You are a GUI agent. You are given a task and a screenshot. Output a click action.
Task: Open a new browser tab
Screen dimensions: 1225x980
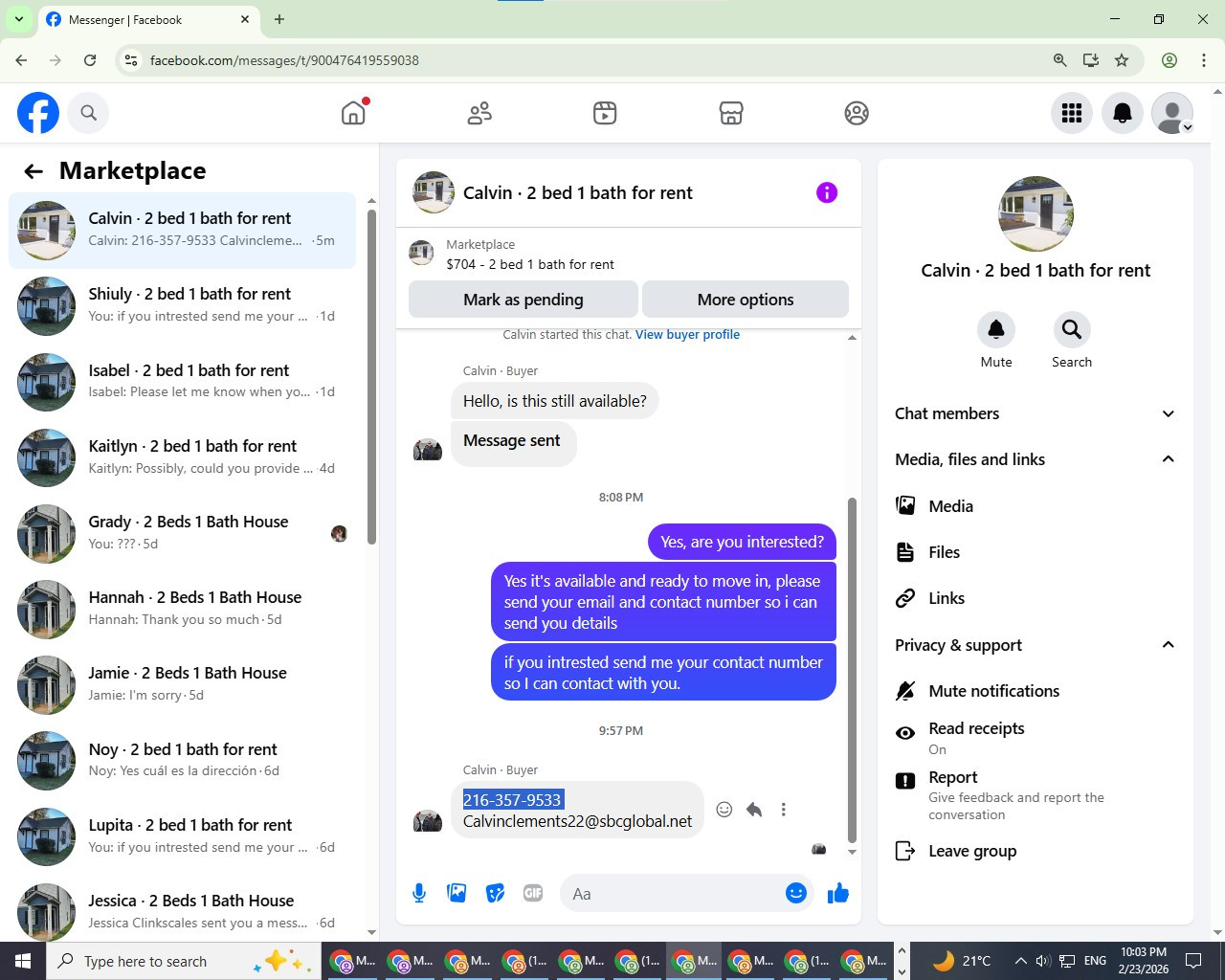[x=279, y=19]
